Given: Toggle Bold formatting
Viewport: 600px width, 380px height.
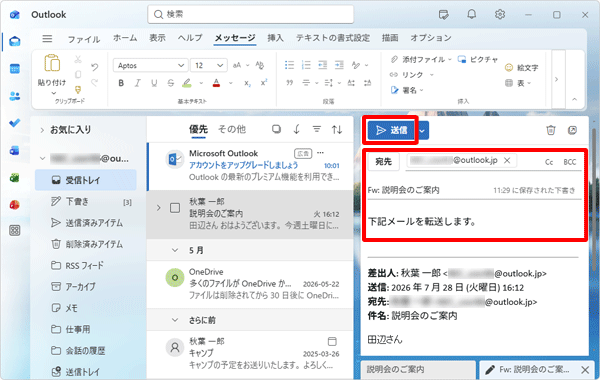Looking at the screenshot, I should 121,83.
